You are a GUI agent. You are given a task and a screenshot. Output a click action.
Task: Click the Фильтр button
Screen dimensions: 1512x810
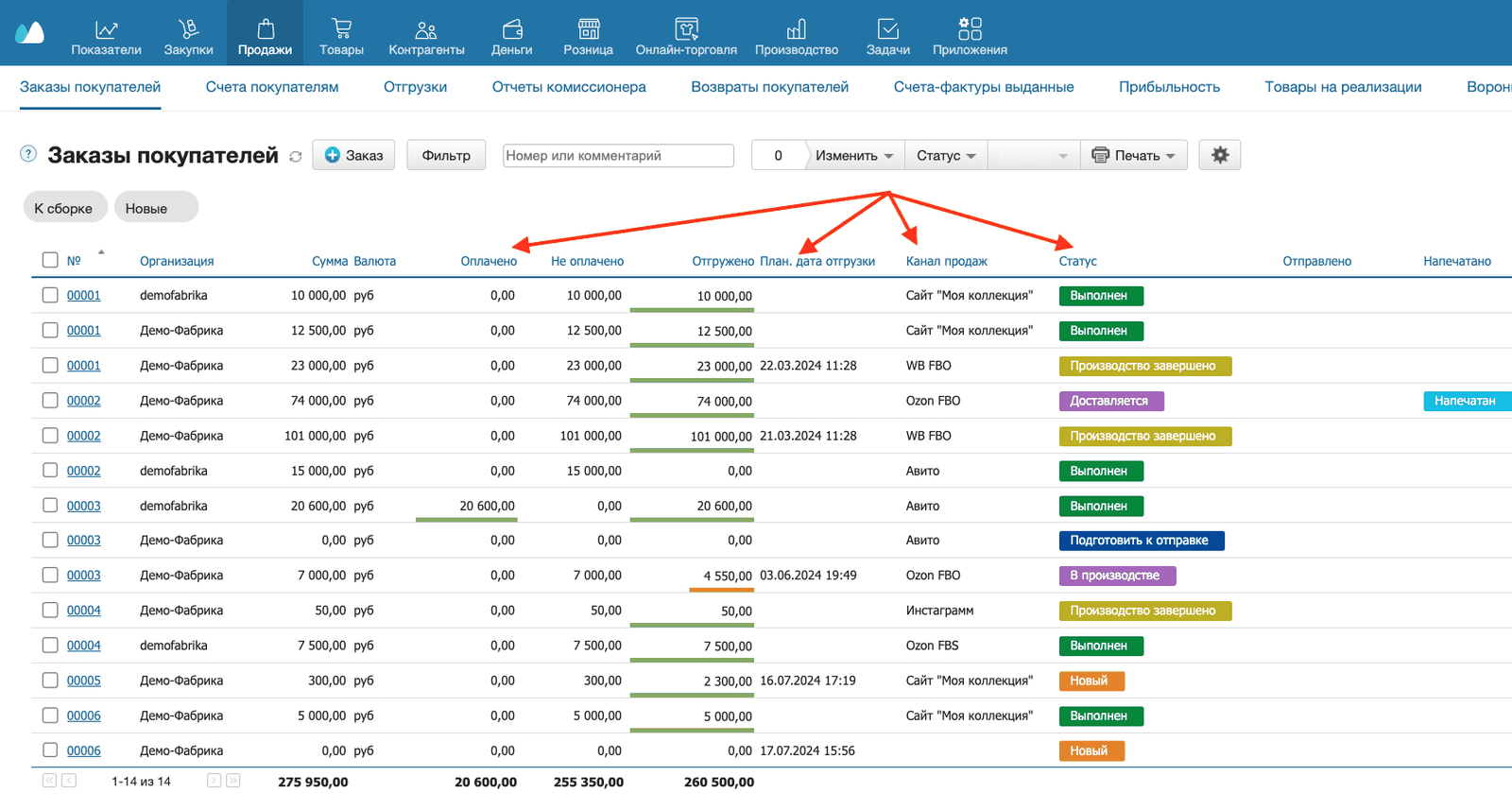pyautogui.click(x=446, y=155)
